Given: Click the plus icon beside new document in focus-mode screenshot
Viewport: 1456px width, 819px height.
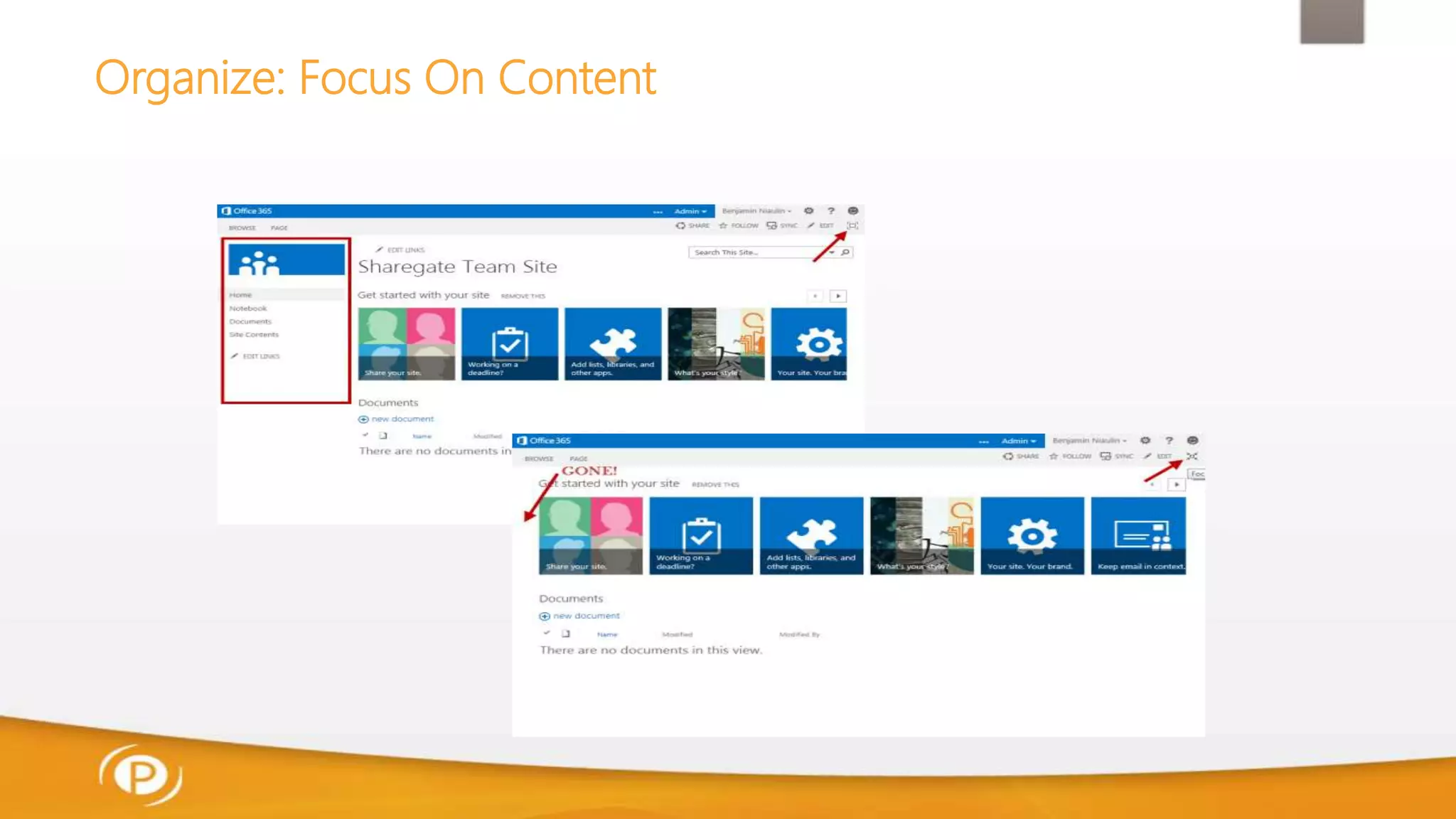Looking at the screenshot, I should tap(545, 616).
